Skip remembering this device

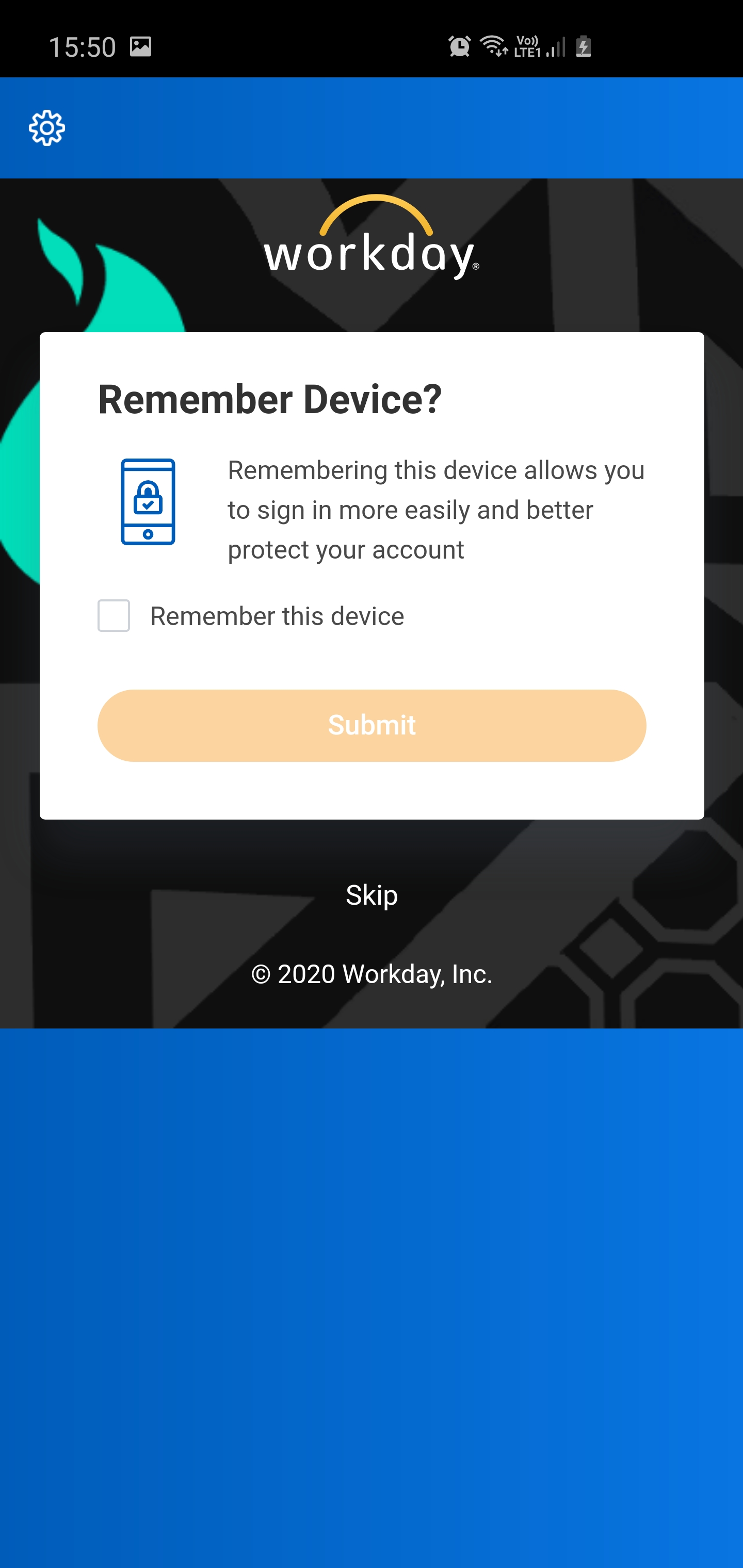(372, 895)
